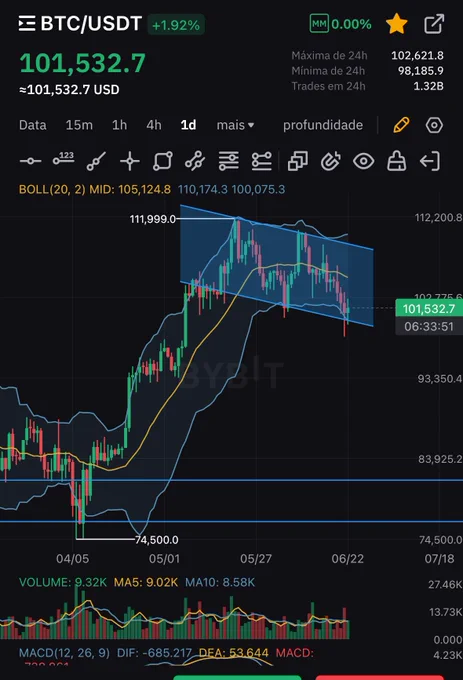Viewport: 463px width, 680px height.
Task: Select the 1d timeframe
Action: pyautogui.click(x=188, y=125)
